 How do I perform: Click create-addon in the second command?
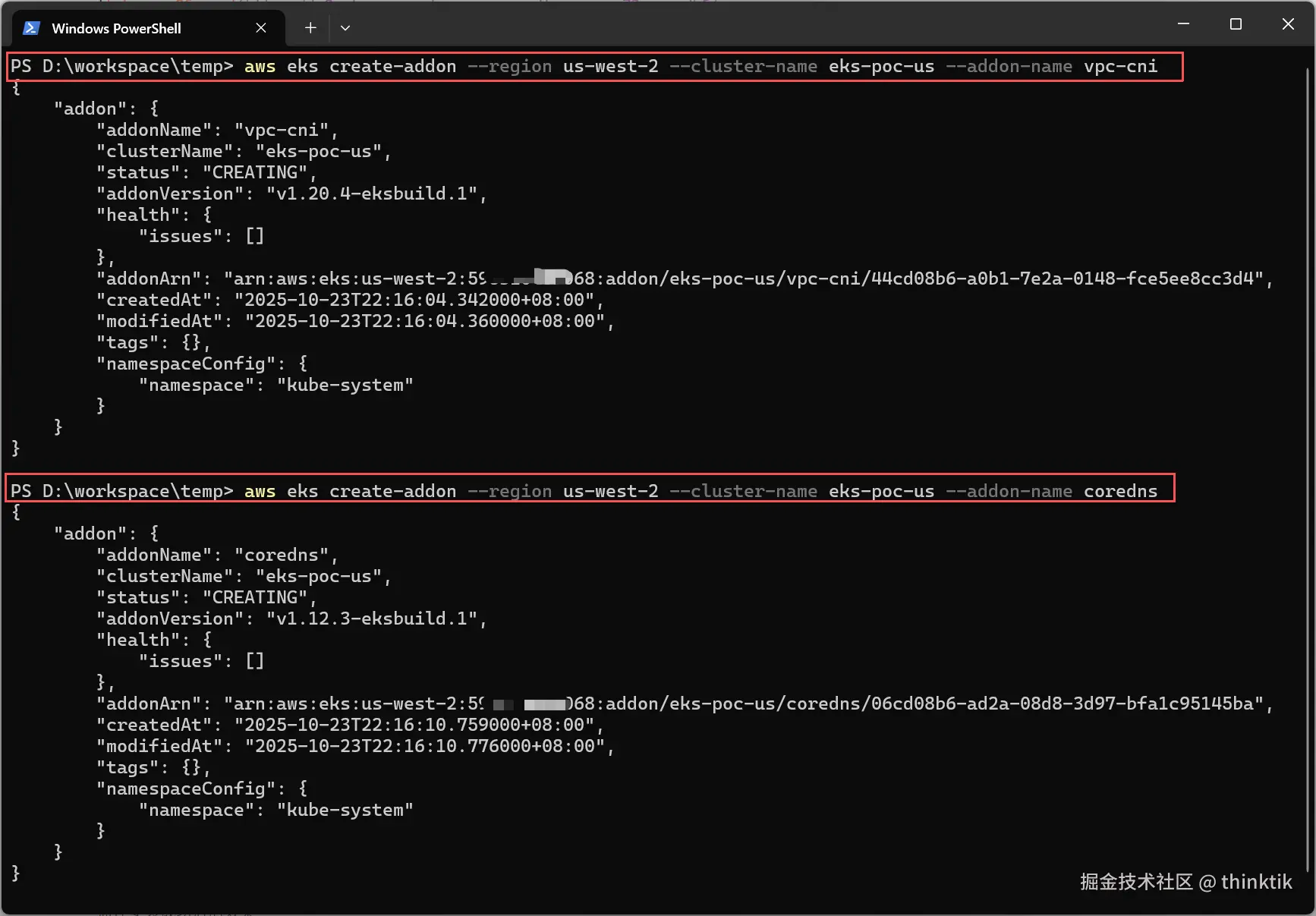(393, 491)
